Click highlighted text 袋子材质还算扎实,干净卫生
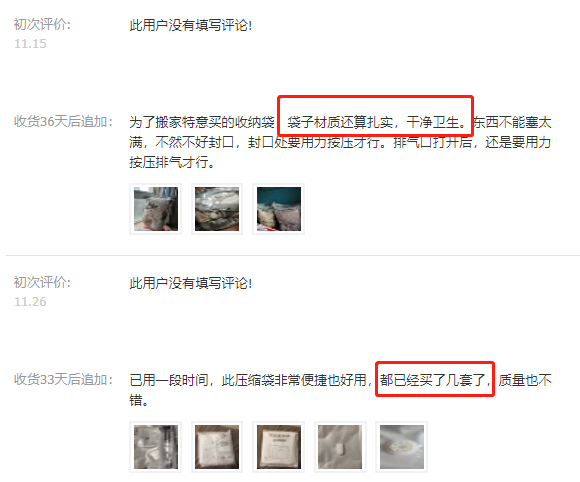580x482 pixels. (376, 122)
